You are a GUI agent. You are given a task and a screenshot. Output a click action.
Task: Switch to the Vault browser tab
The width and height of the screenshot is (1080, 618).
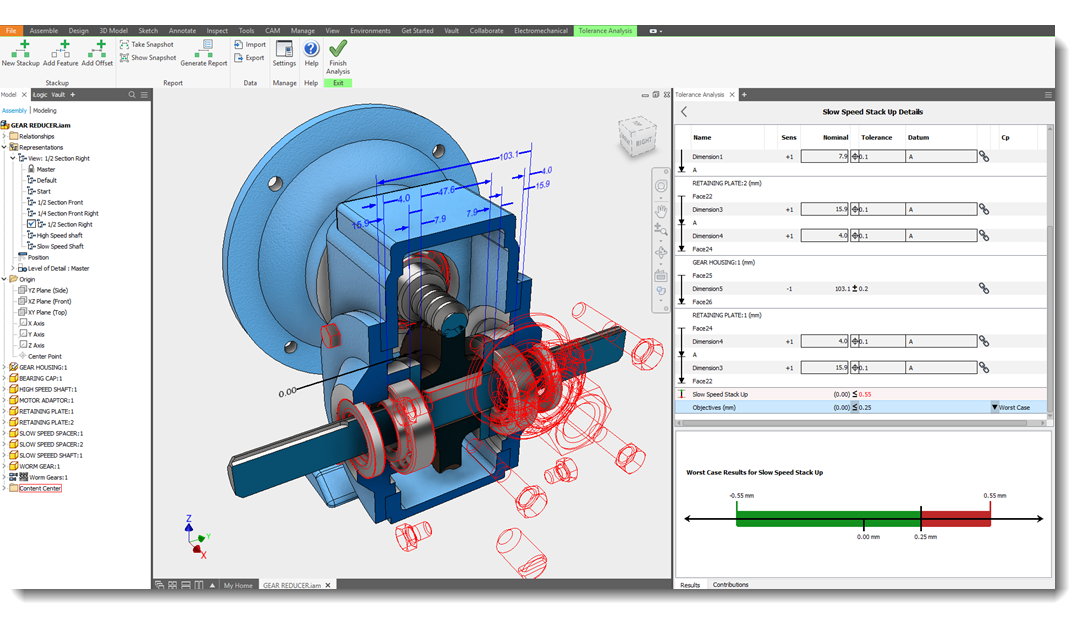coord(59,94)
